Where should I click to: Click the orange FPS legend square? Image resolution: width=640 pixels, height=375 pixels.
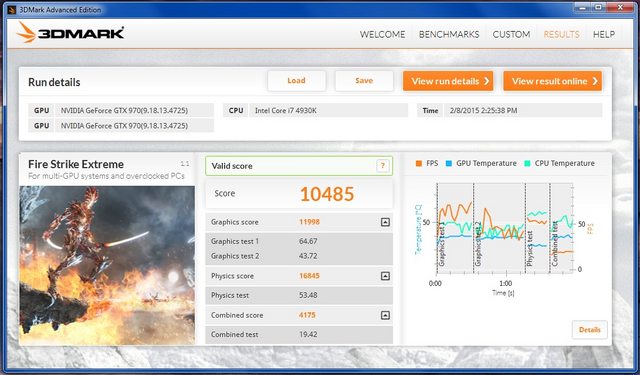click(x=419, y=164)
